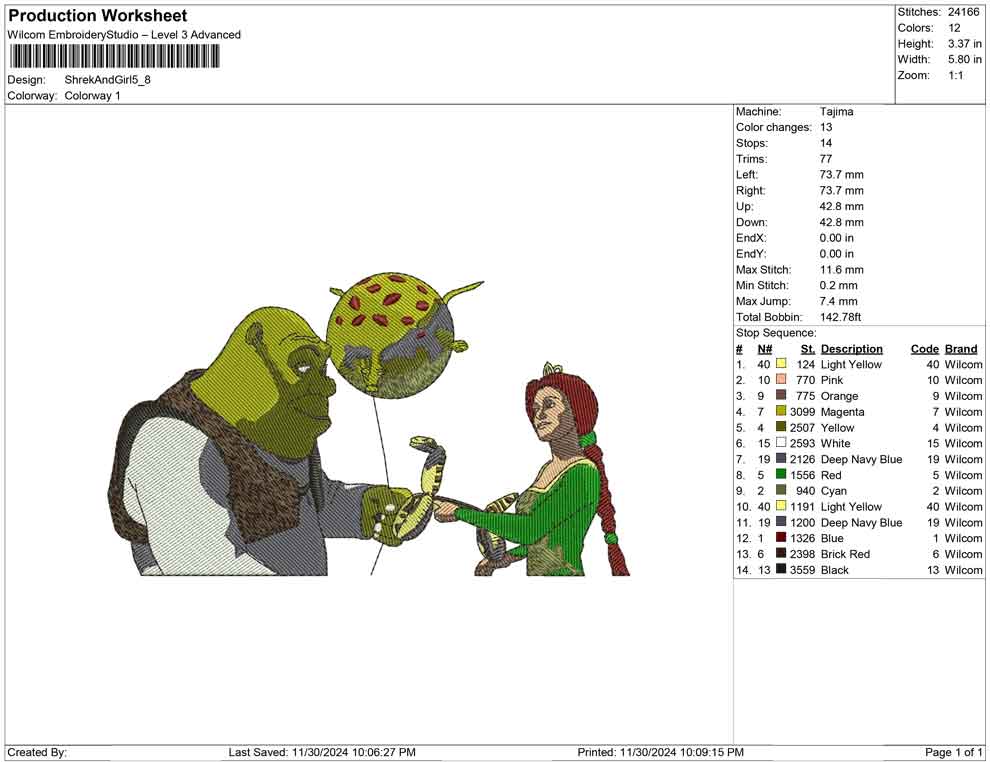Click the Shrek and Fiona embroidery preview
This screenshot has width=990, height=762.
[369, 424]
